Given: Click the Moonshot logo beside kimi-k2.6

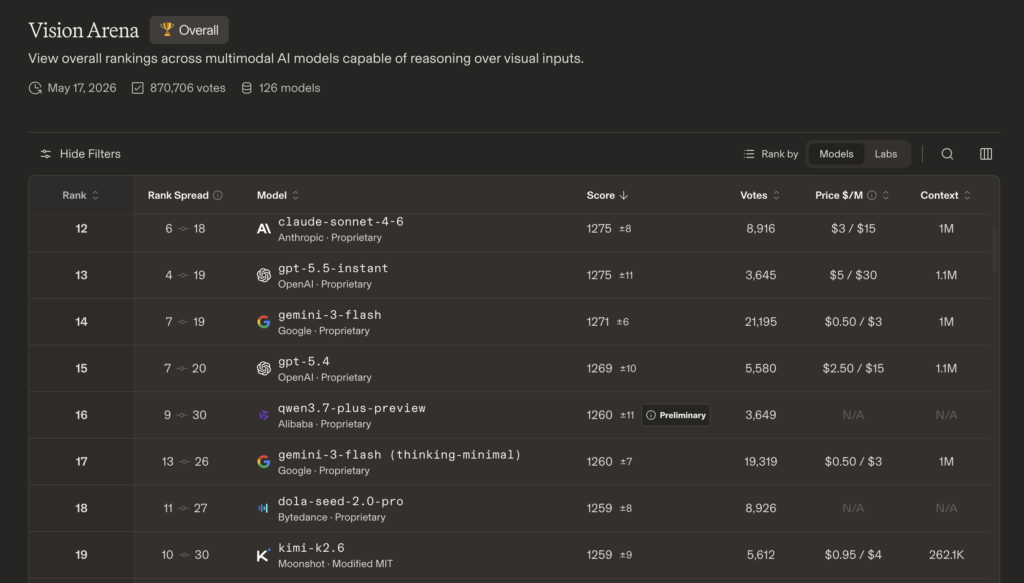Looking at the screenshot, I should click(264, 555).
